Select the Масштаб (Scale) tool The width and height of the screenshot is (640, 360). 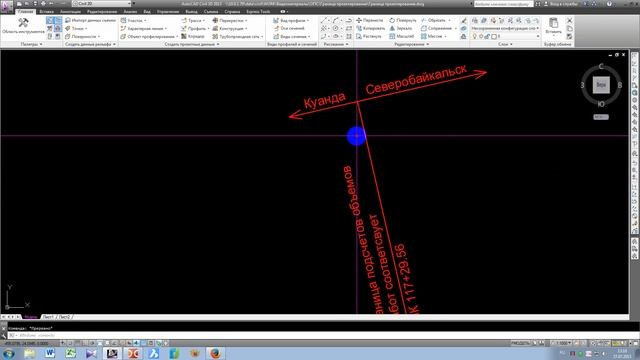[402, 36]
